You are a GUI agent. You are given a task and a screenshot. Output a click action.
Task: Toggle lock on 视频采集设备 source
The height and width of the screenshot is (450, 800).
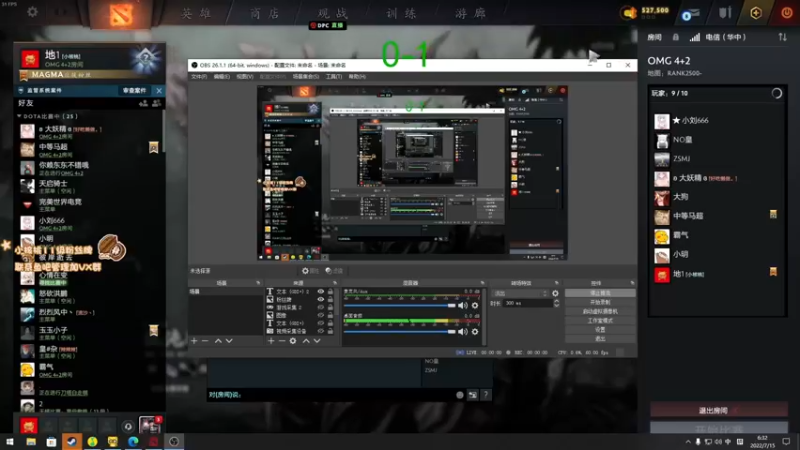330,331
